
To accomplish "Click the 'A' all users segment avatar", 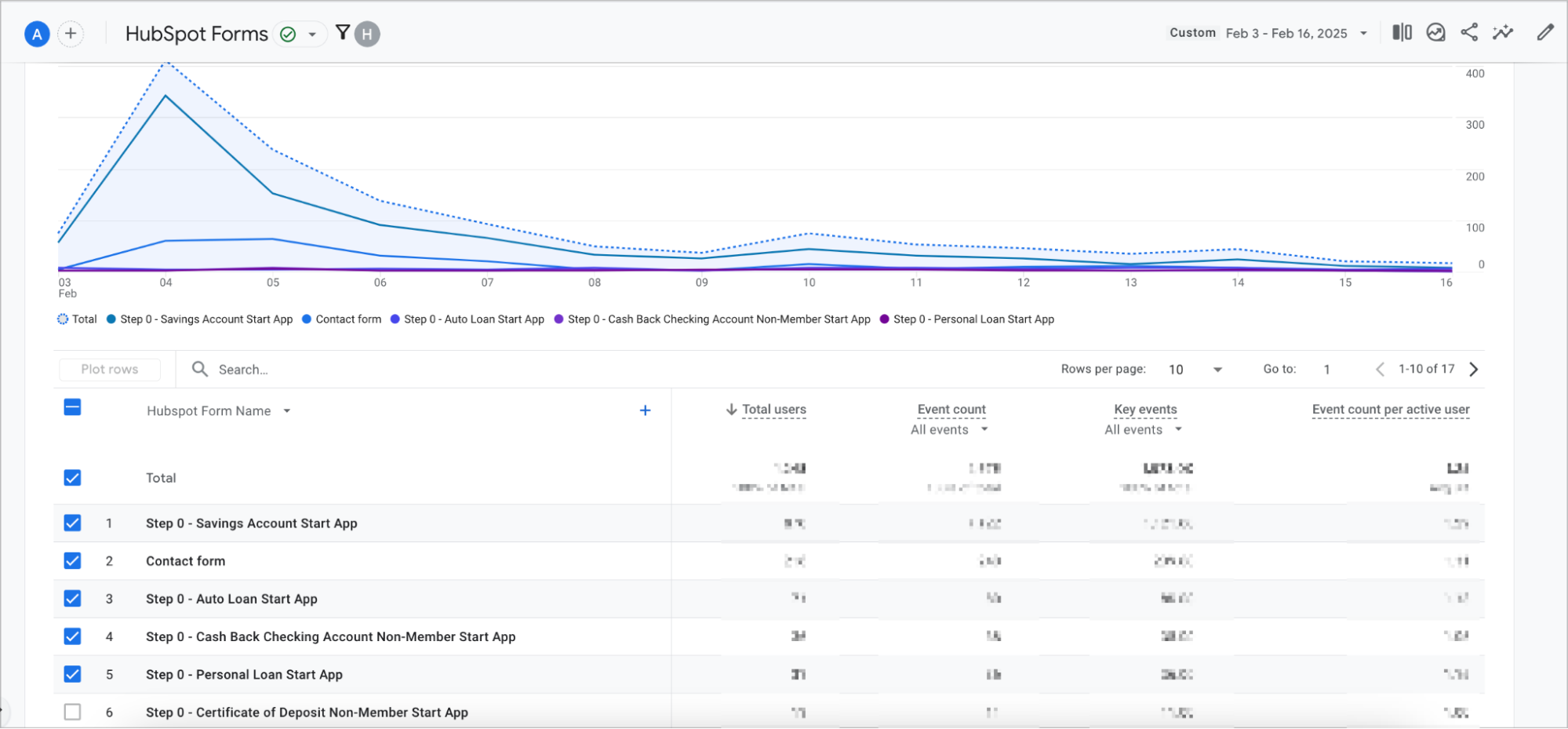I will click(x=37, y=34).
